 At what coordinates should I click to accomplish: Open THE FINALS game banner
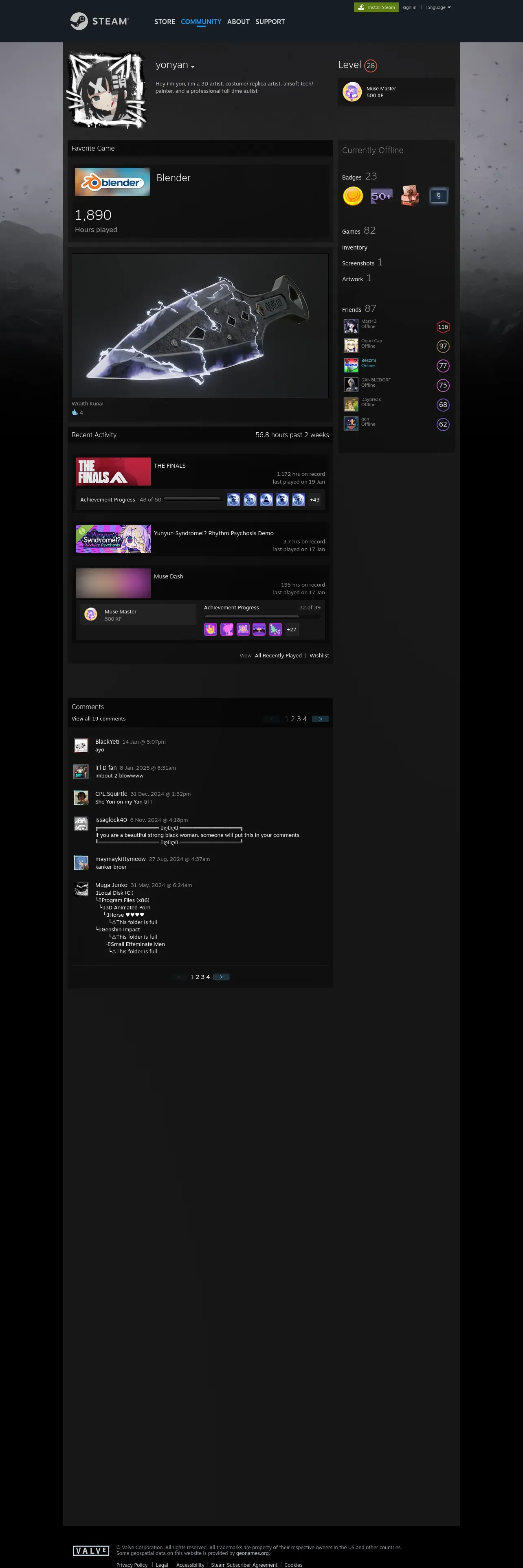[x=113, y=471]
